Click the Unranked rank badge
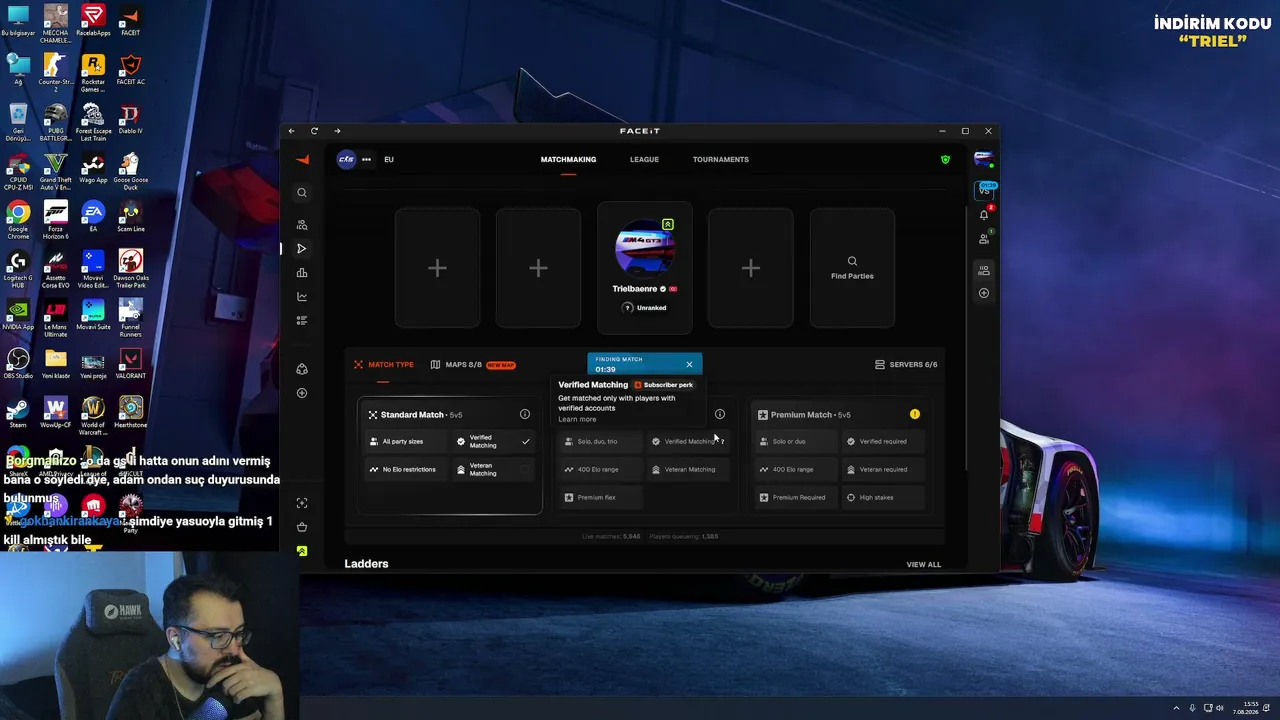 [645, 308]
